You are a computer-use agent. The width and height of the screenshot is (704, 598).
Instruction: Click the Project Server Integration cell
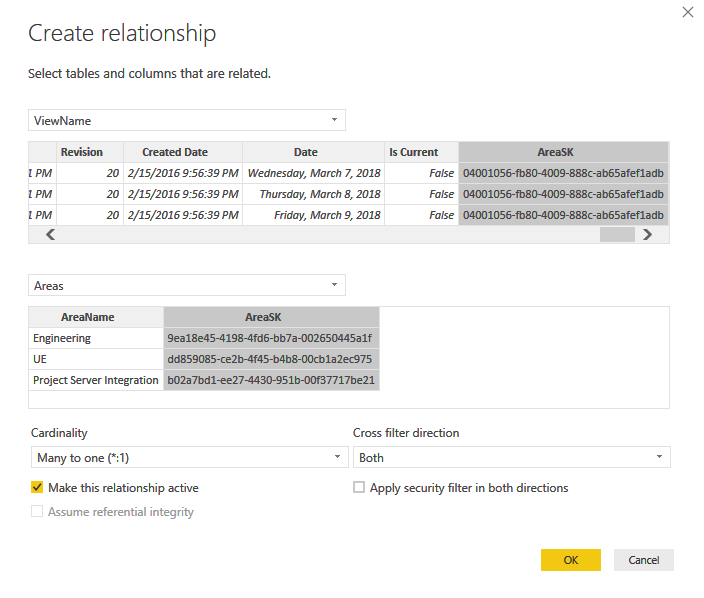[x=96, y=380]
